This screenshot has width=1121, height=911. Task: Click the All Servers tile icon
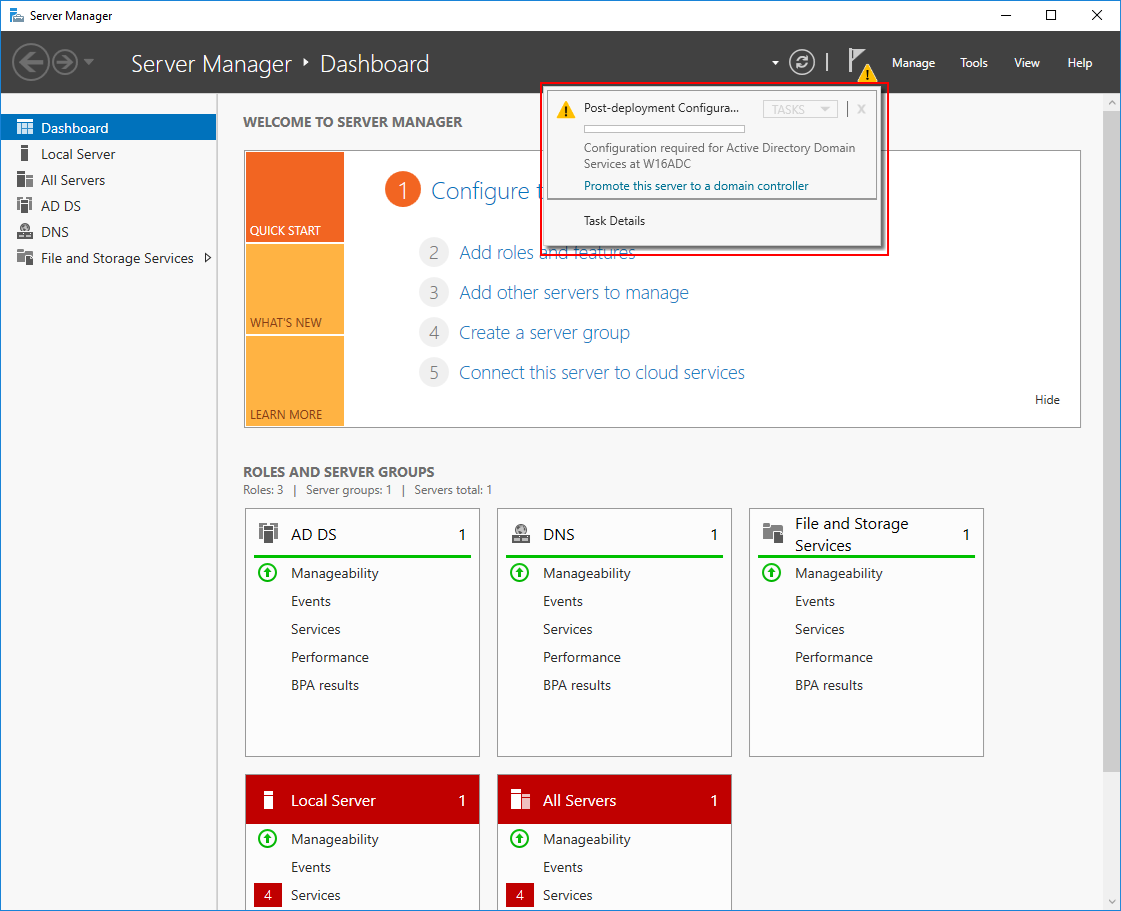pos(520,799)
